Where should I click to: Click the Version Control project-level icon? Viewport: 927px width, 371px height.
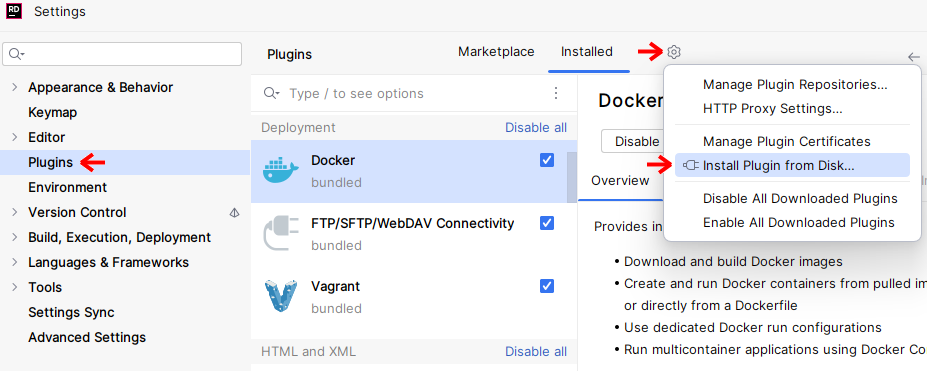[x=235, y=213]
